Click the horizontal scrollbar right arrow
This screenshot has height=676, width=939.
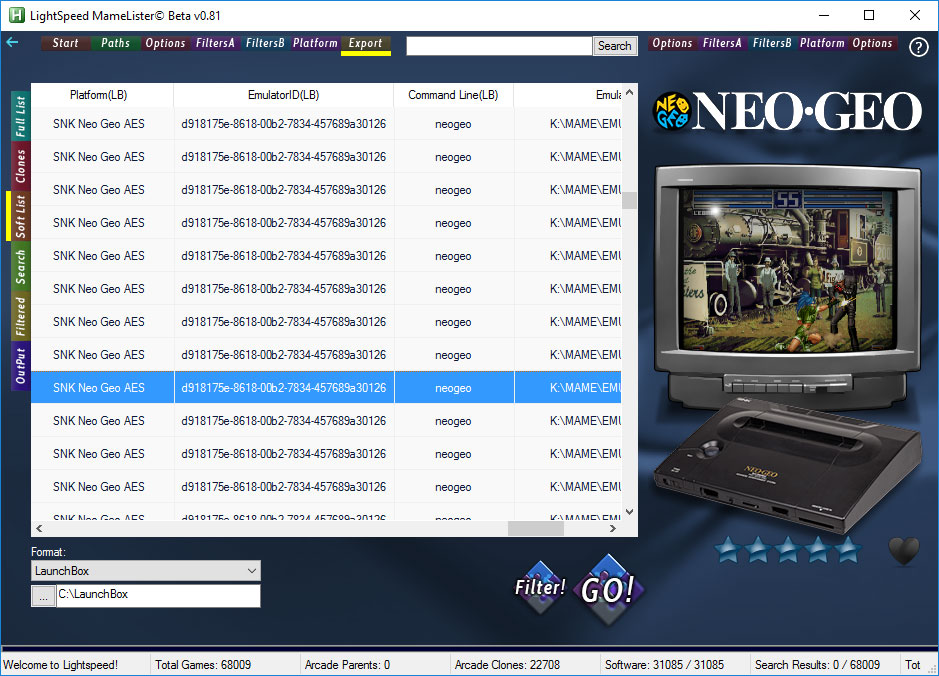(613, 529)
